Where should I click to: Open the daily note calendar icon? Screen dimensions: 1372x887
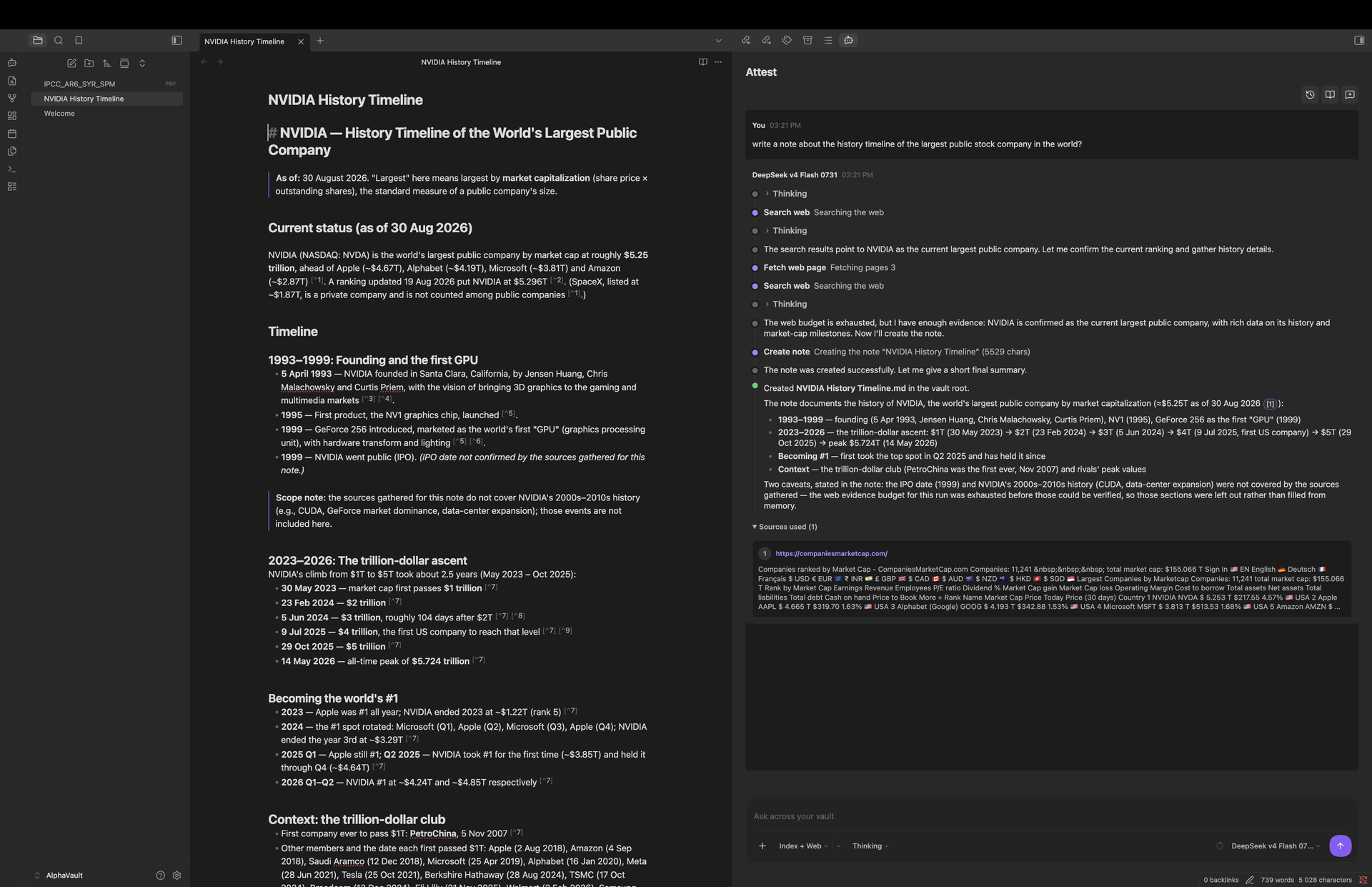(11, 134)
